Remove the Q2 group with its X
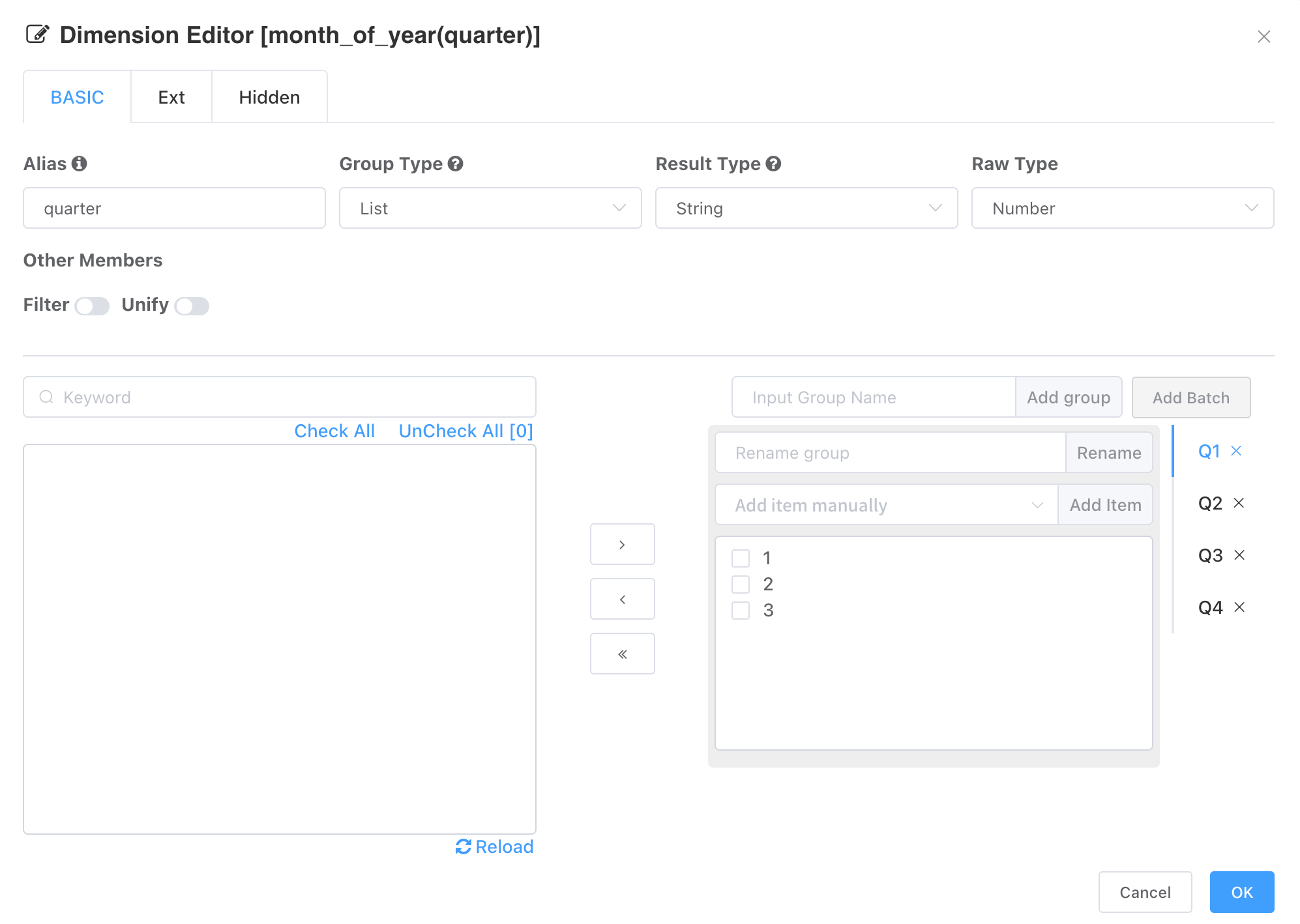Viewport: 1300px width, 924px height. [1239, 503]
